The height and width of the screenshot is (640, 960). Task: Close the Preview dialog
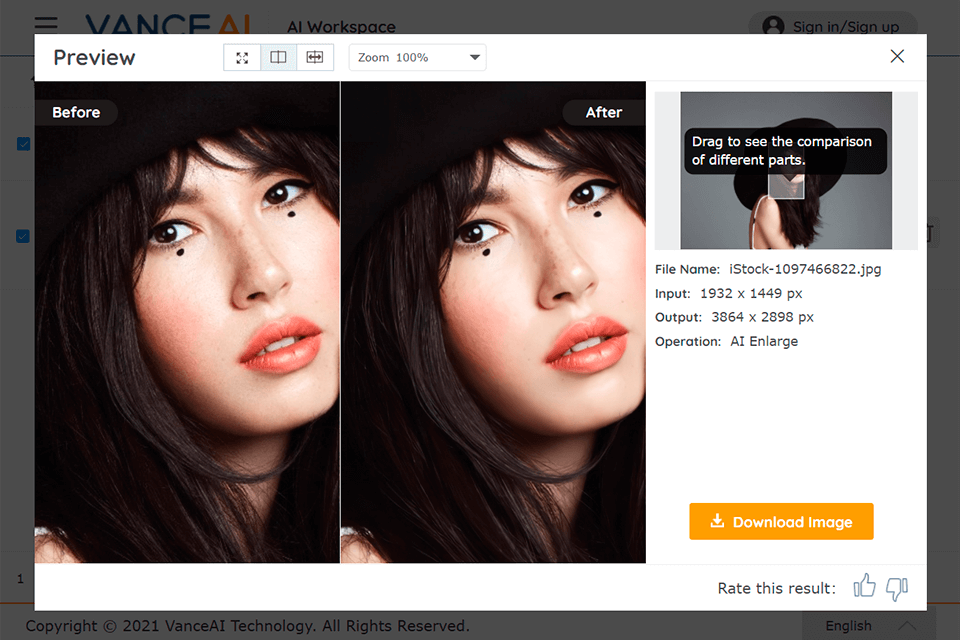[897, 57]
